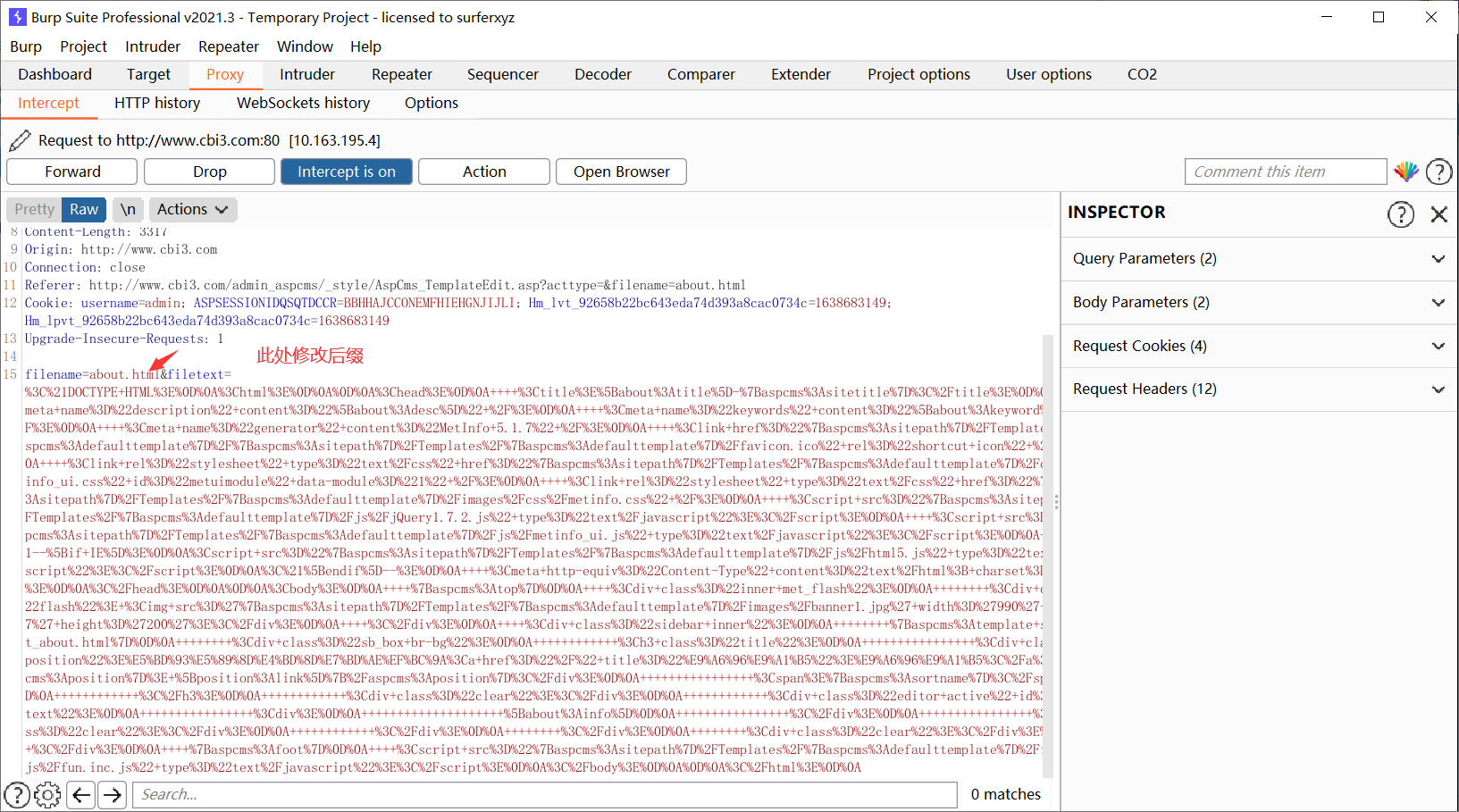Go to next search match arrow
The height and width of the screenshot is (812, 1459).
(x=112, y=794)
